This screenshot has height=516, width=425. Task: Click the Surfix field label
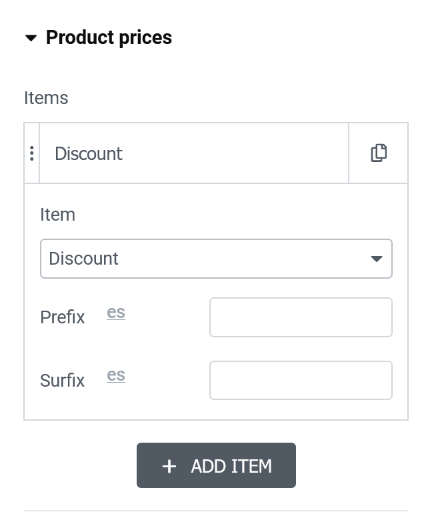62,380
